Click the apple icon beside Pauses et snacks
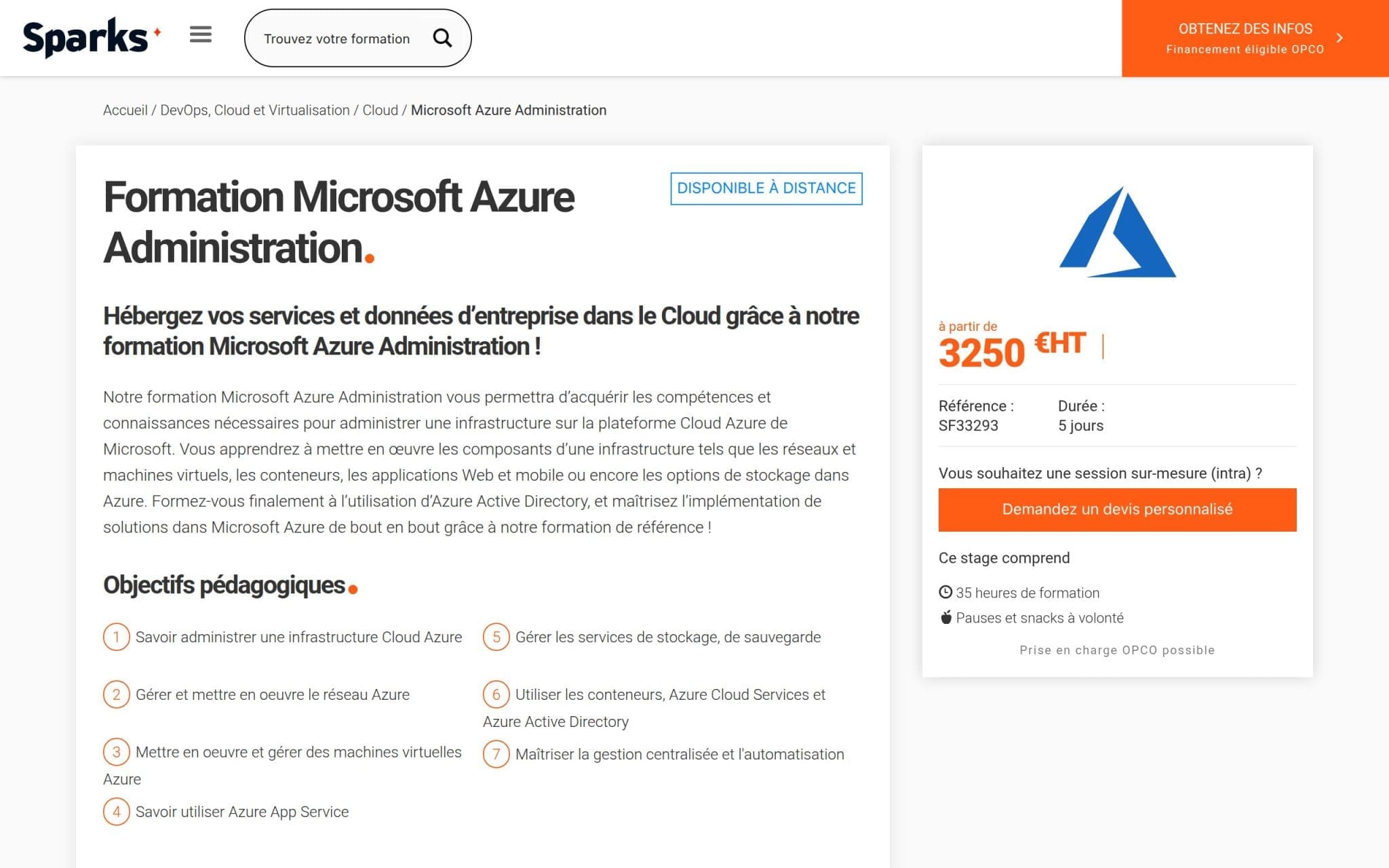Screen dimensions: 1389x868 click(946, 617)
